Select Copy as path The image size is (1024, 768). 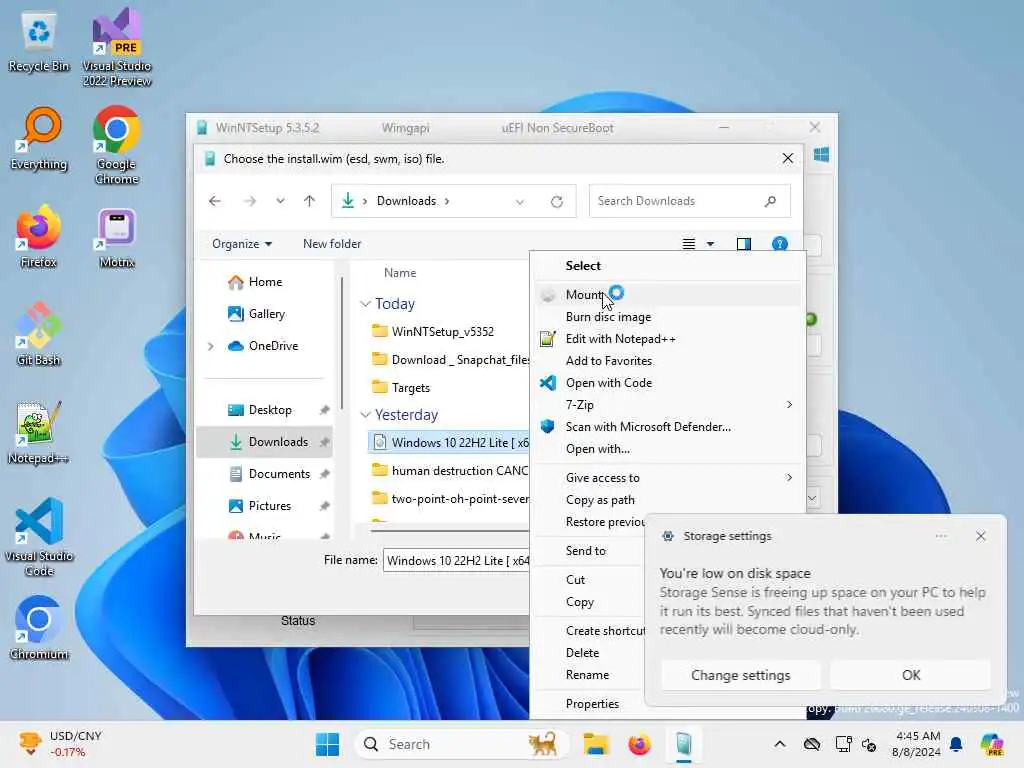point(667,500)
